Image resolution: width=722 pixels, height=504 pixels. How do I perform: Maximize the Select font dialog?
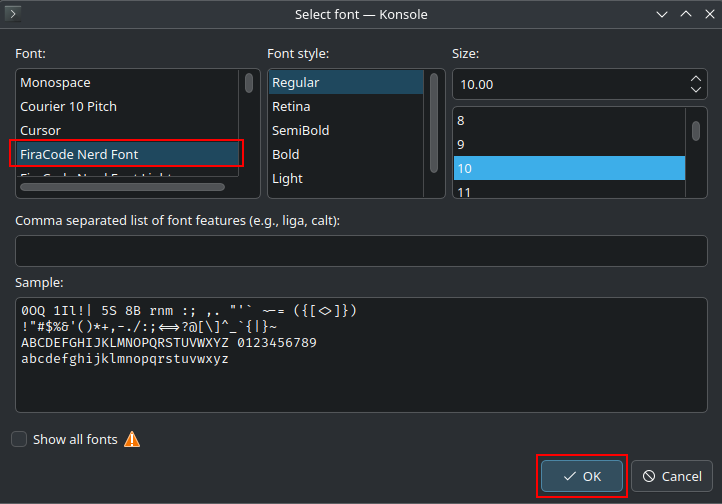(686, 14)
